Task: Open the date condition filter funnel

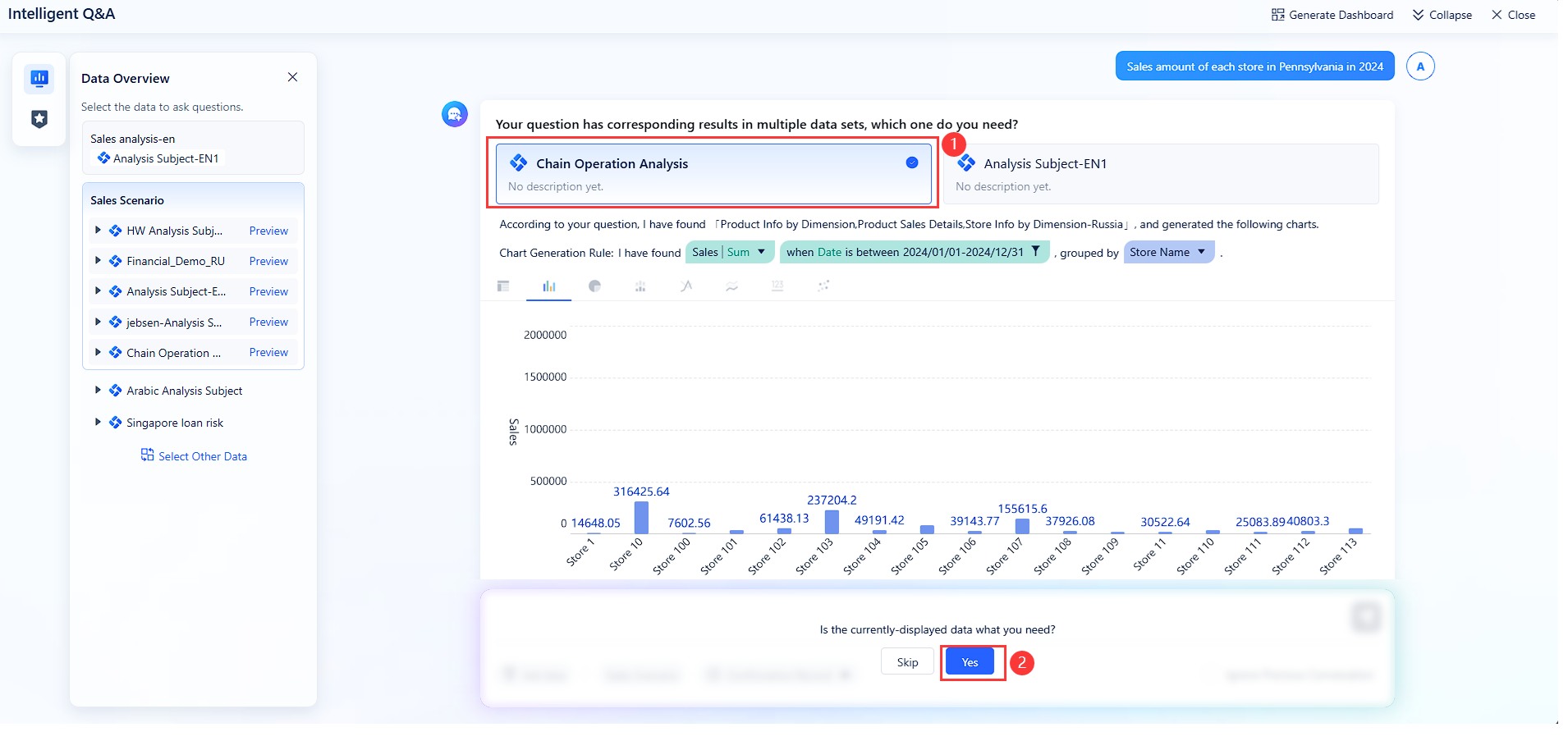Action: (x=1036, y=252)
